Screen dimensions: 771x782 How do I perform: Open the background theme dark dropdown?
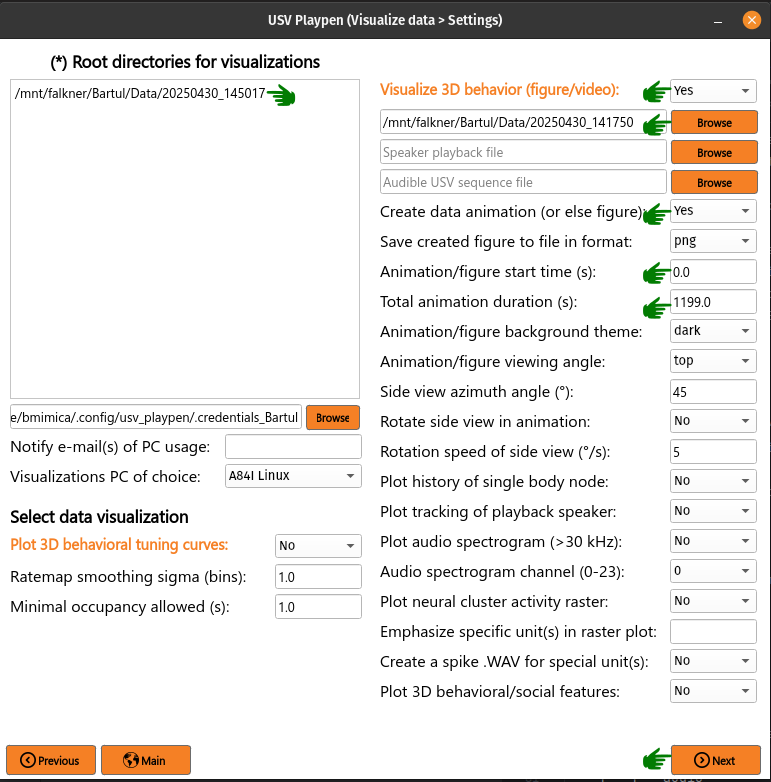tap(713, 331)
